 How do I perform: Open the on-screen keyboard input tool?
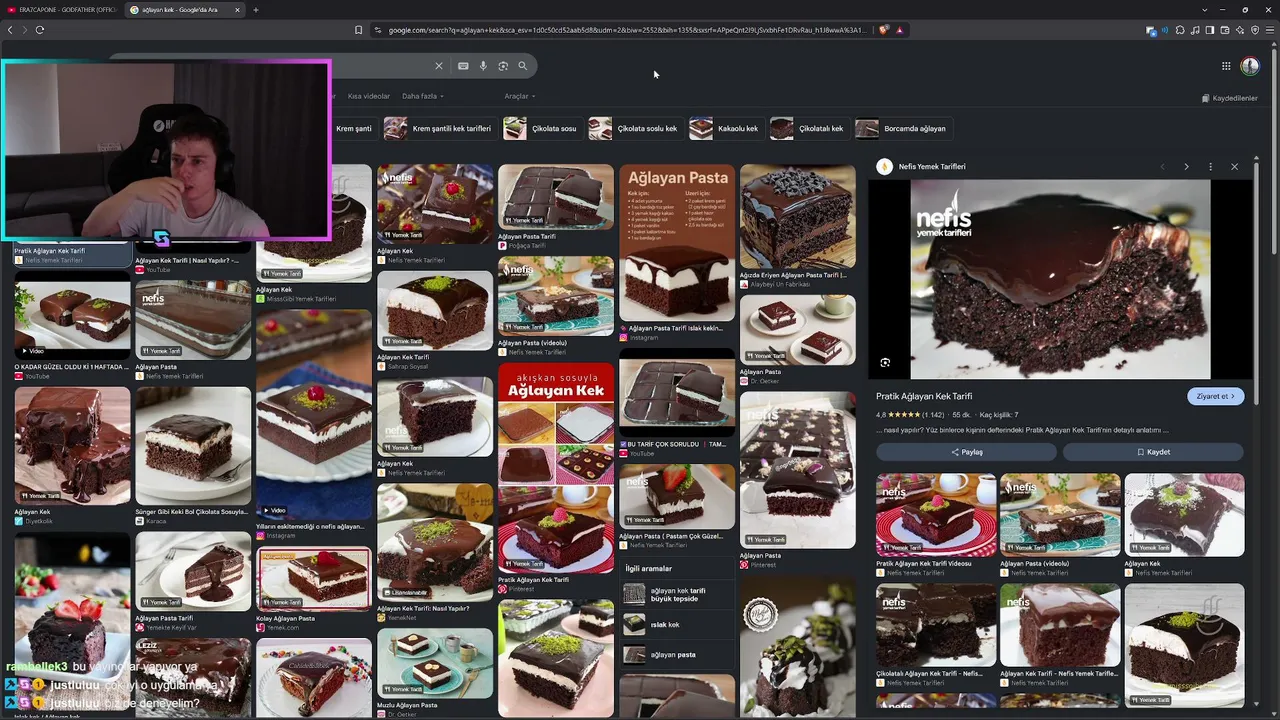463,66
